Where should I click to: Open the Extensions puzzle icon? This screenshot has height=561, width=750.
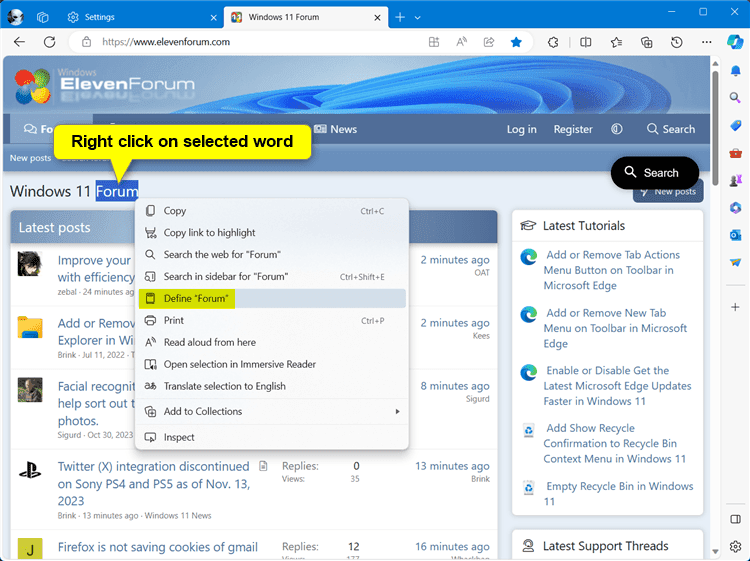(553, 42)
